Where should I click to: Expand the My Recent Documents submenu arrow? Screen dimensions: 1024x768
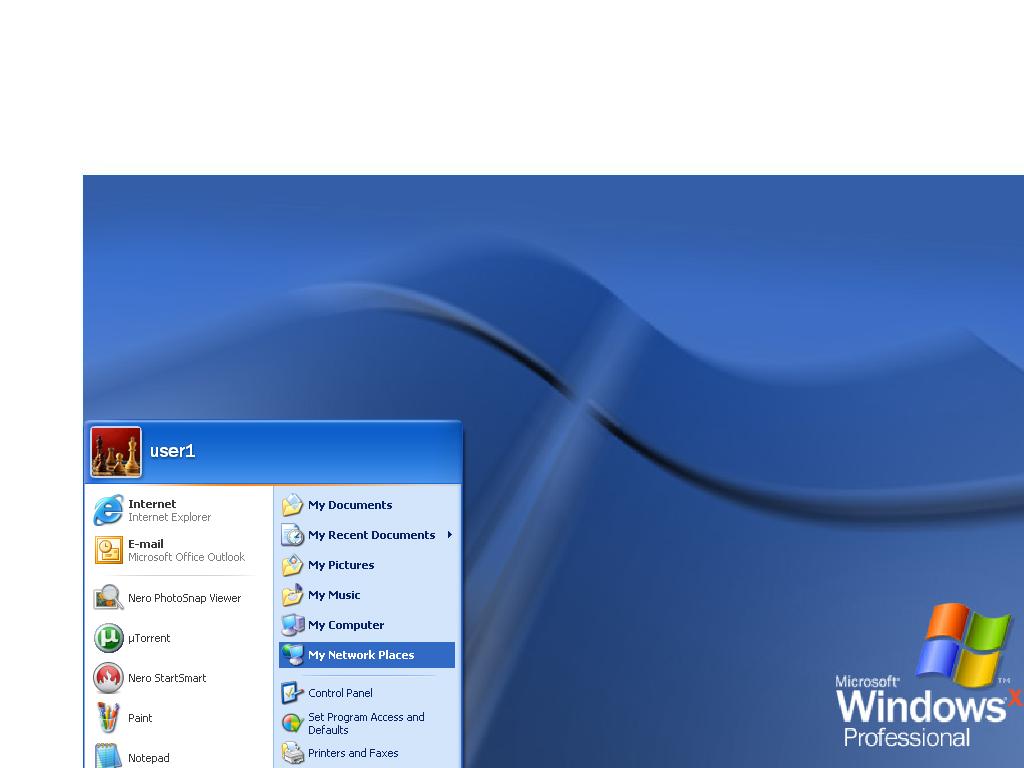tap(450, 535)
